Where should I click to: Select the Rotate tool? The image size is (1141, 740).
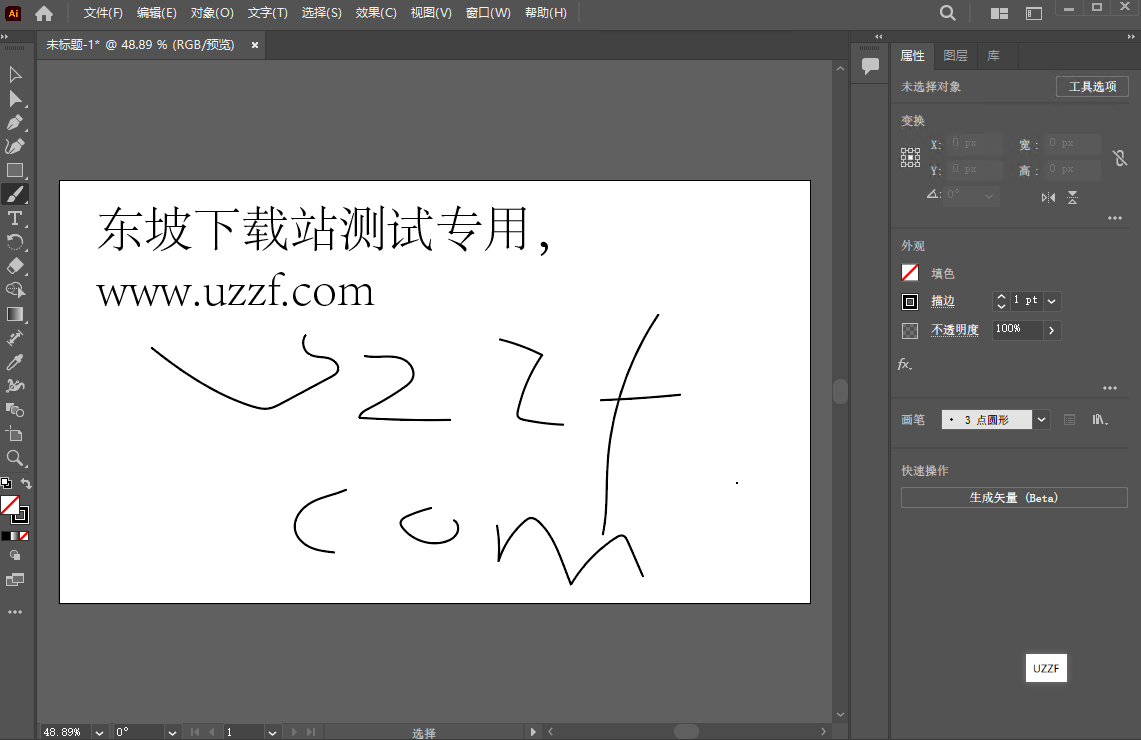[x=14, y=242]
